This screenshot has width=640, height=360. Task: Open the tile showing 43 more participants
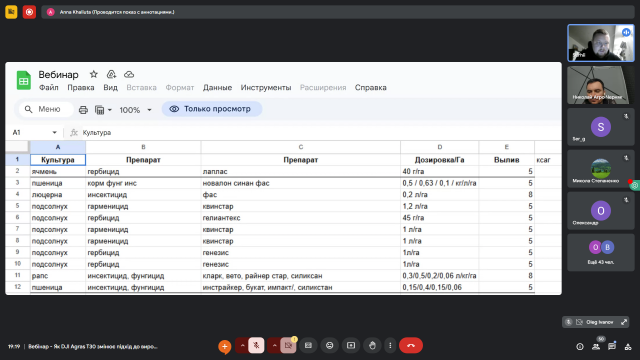601,253
